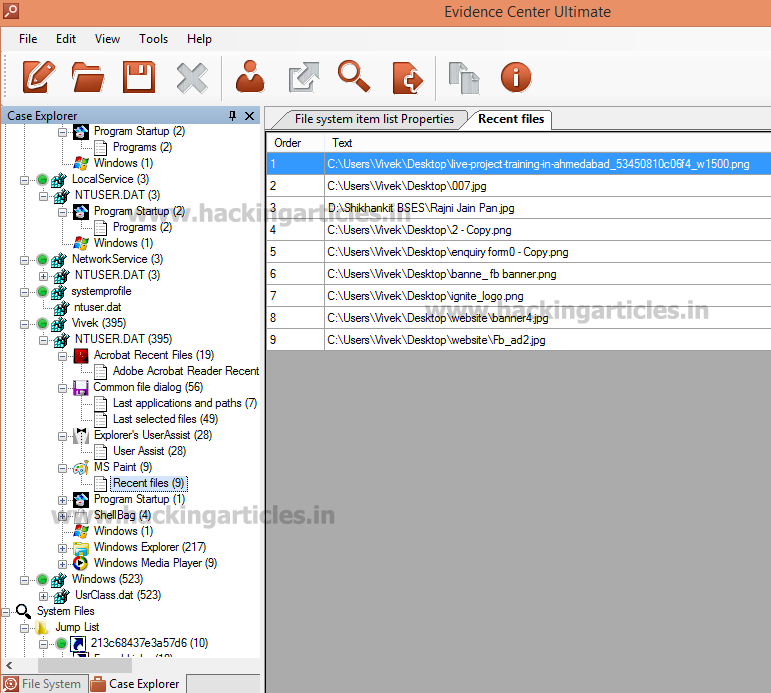Click the Order column header
The height and width of the screenshot is (693, 771).
click(x=295, y=143)
